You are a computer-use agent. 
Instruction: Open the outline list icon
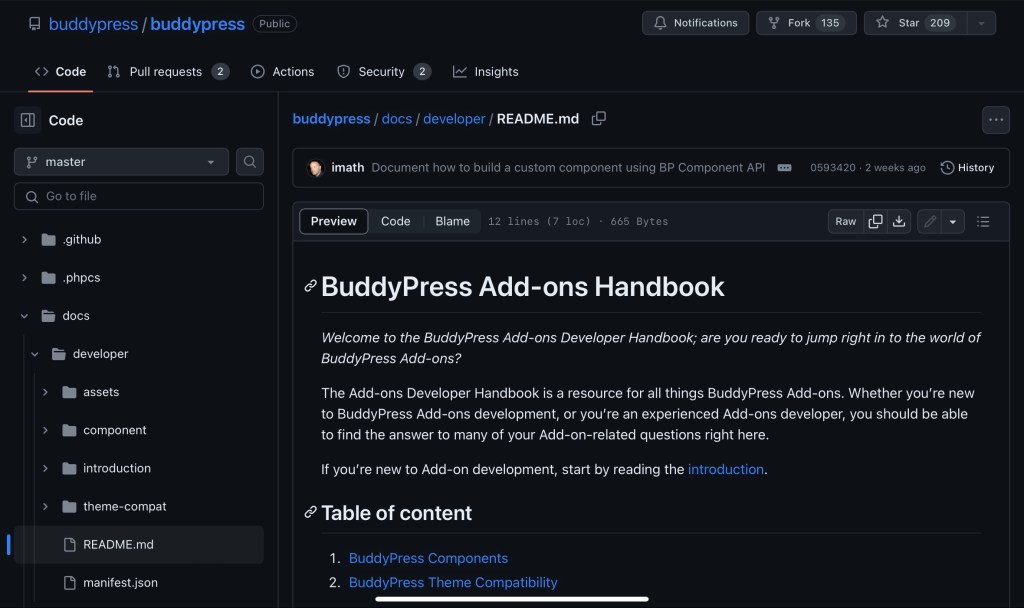(983, 221)
